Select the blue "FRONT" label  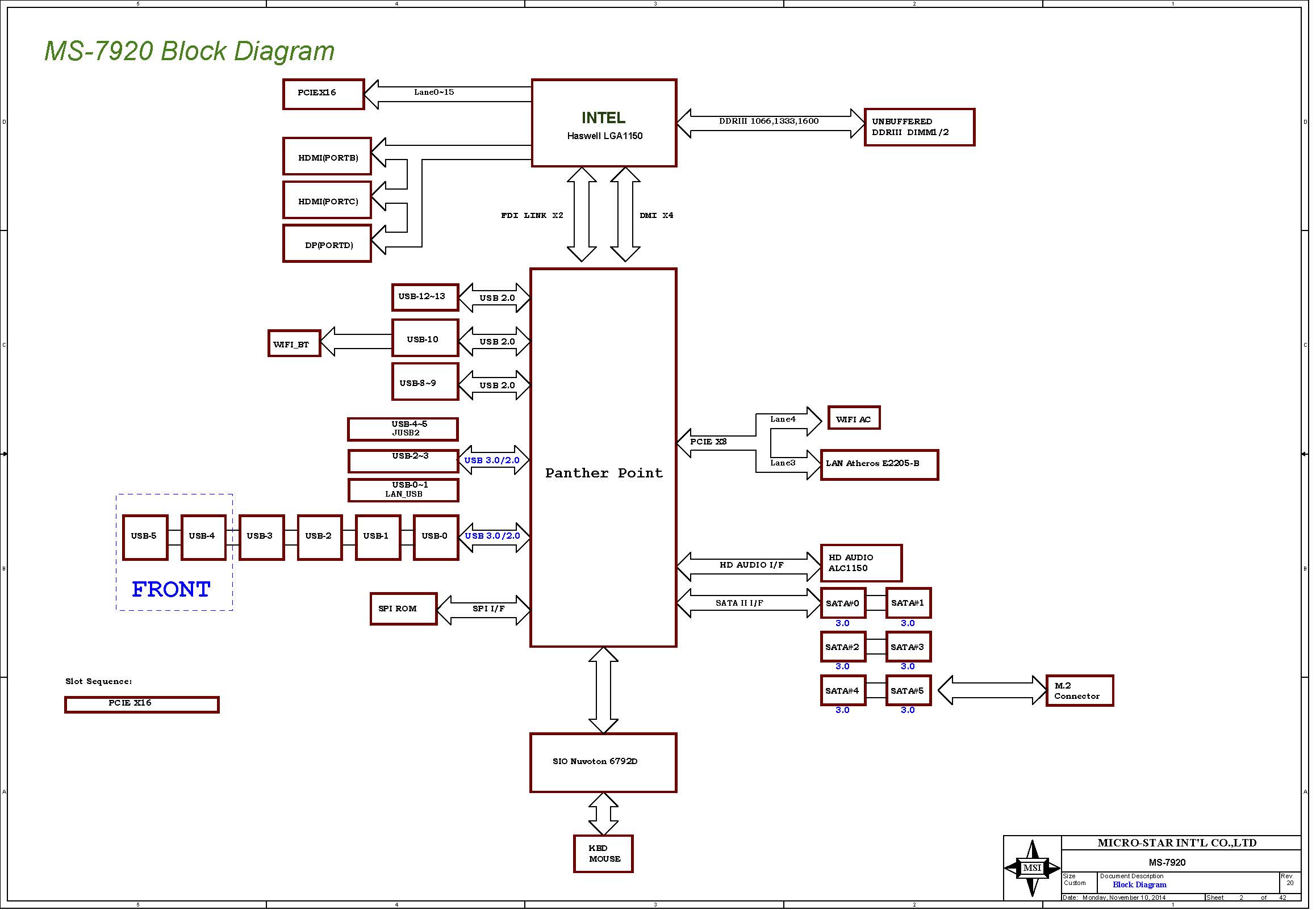coord(171,590)
